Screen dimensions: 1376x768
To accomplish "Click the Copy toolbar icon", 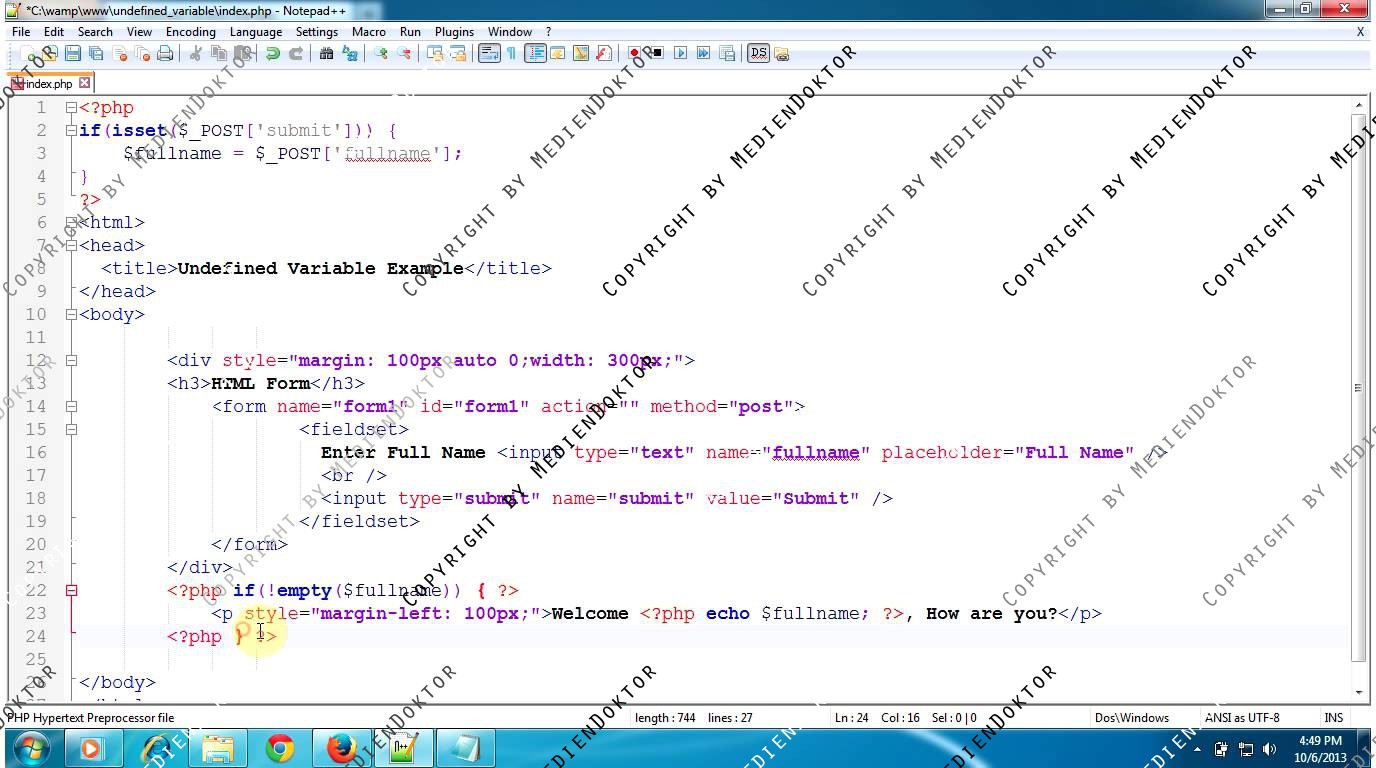I will [219, 53].
